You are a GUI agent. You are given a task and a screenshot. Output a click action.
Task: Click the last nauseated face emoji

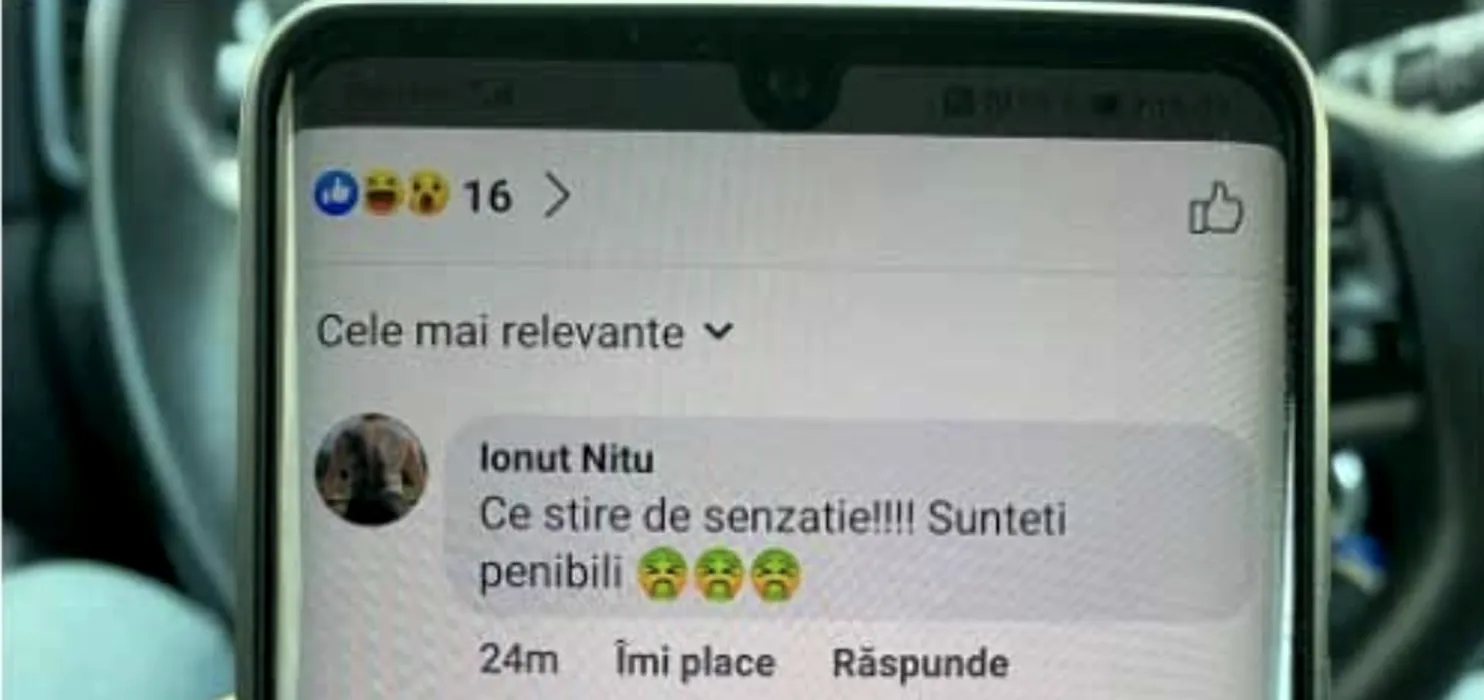click(x=776, y=575)
